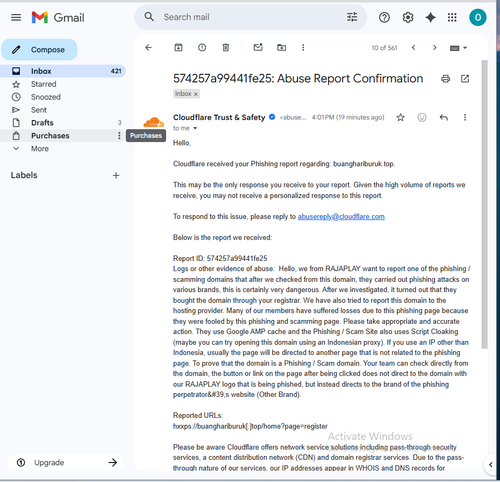Open the Sent folder
This screenshot has width=500, height=482.
(63, 110)
